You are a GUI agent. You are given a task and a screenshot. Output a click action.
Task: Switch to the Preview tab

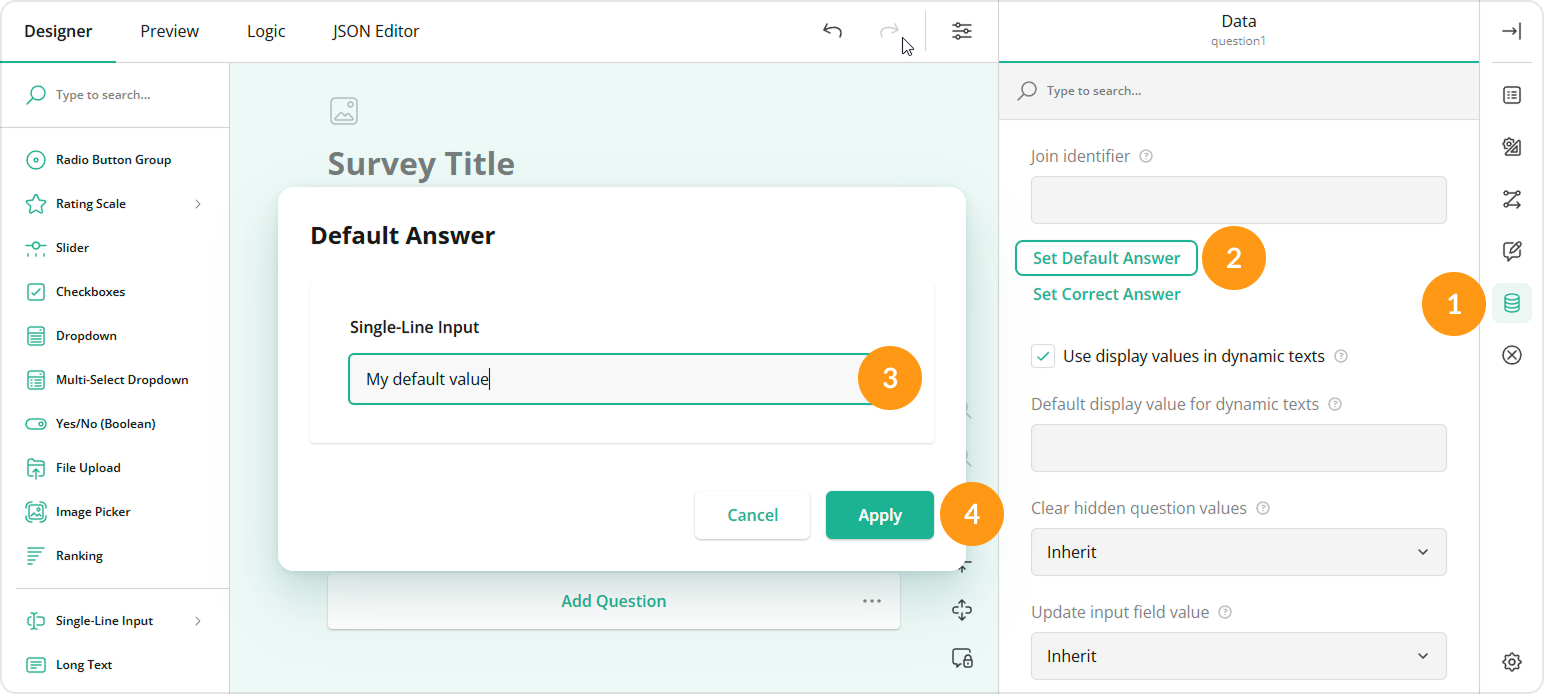coord(168,31)
